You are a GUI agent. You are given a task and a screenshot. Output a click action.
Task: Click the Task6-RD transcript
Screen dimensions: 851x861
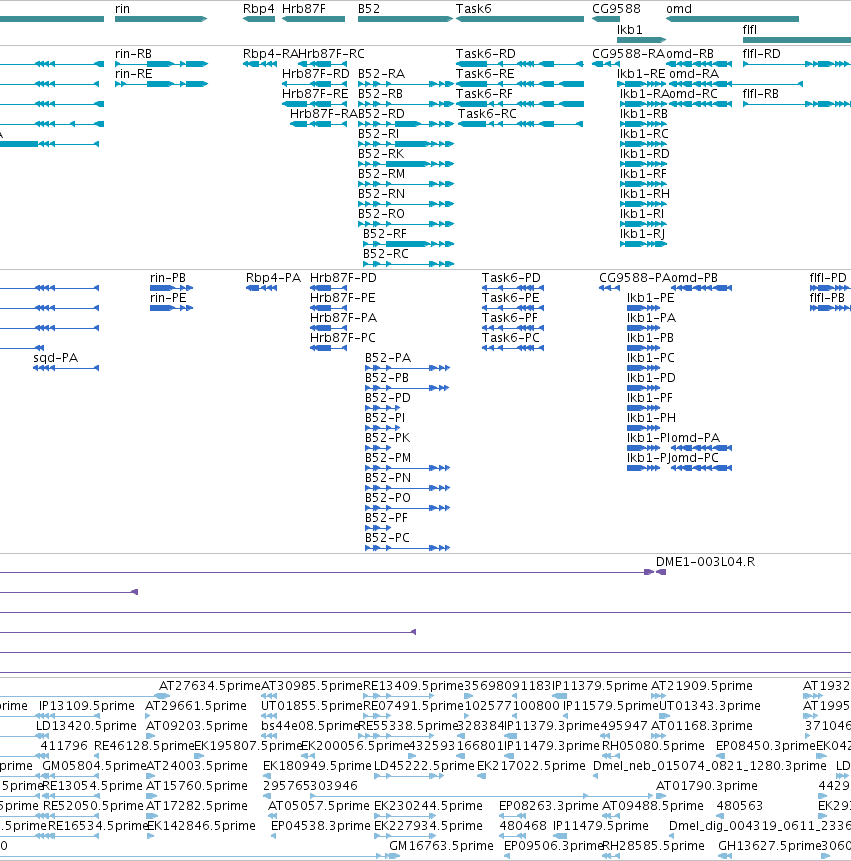520,64
